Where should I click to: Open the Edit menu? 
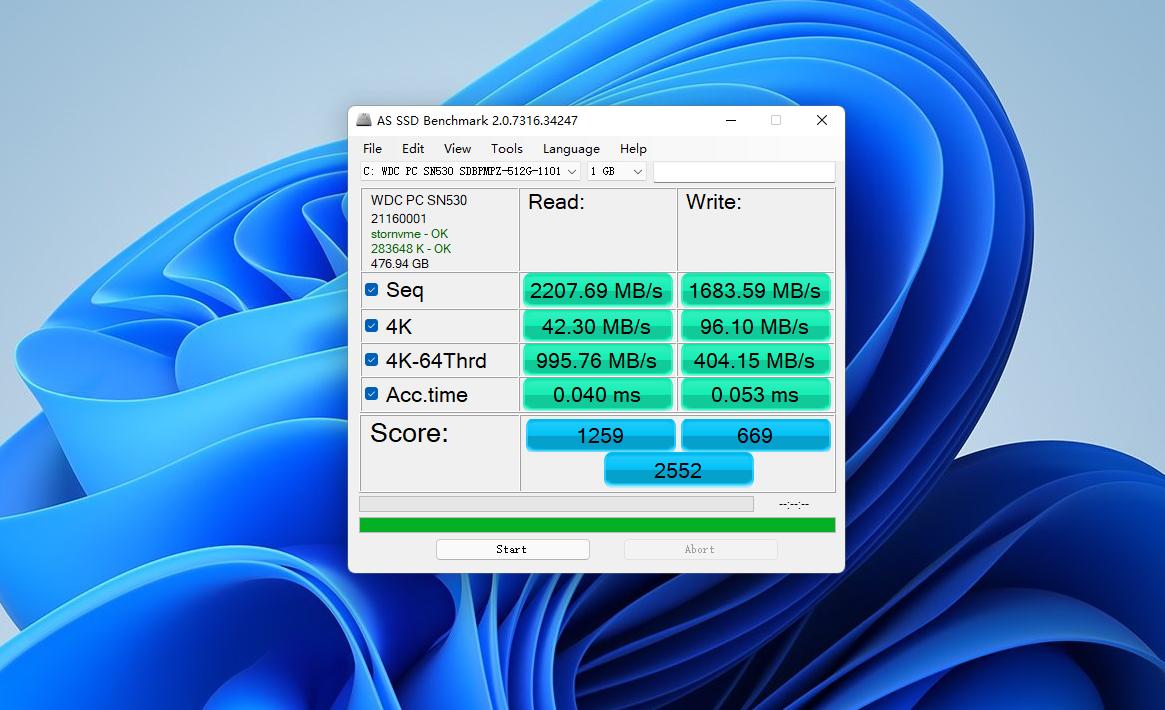(412, 148)
